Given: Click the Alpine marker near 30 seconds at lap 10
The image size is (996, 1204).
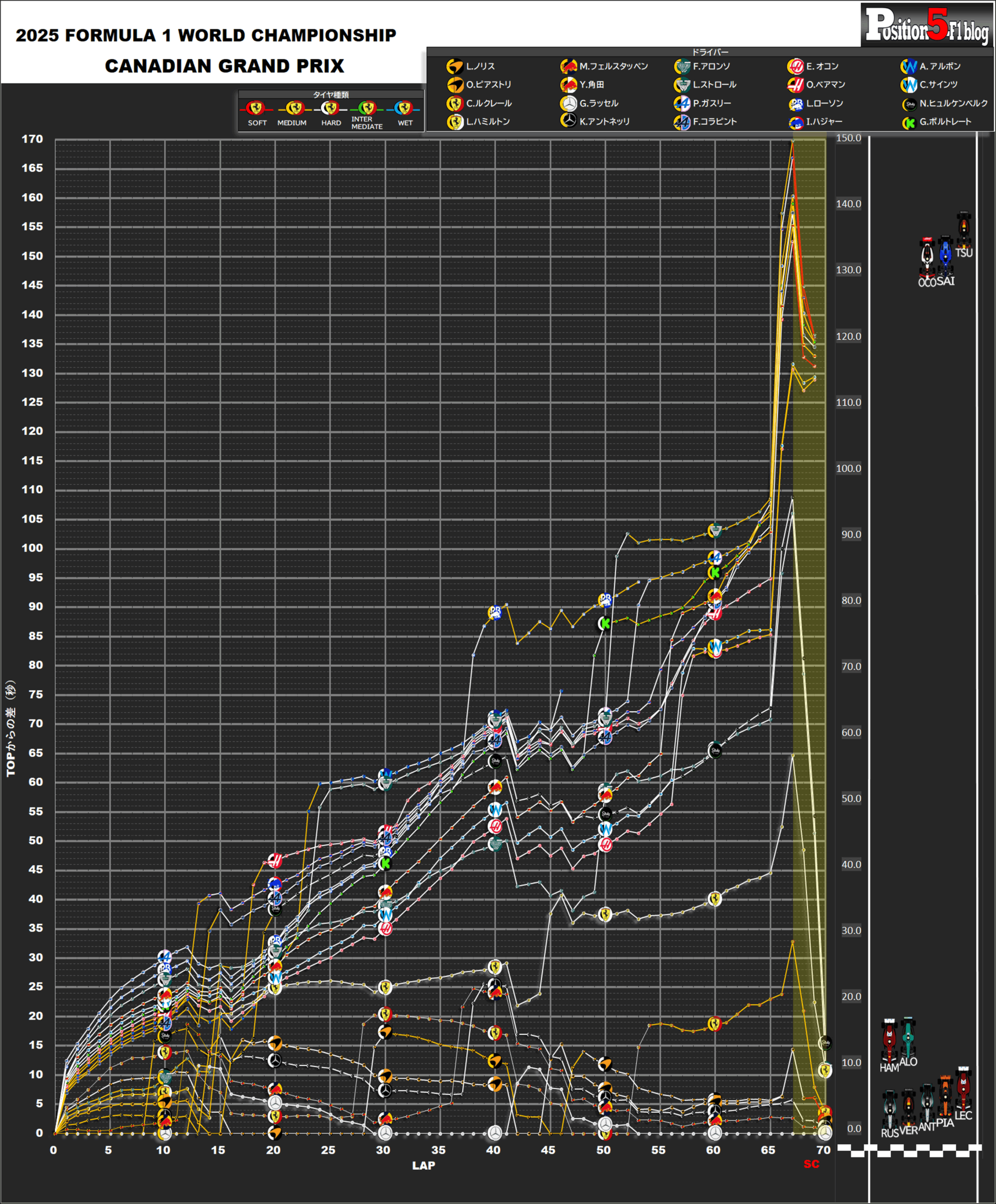Looking at the screenshot, I should (165, 956).
